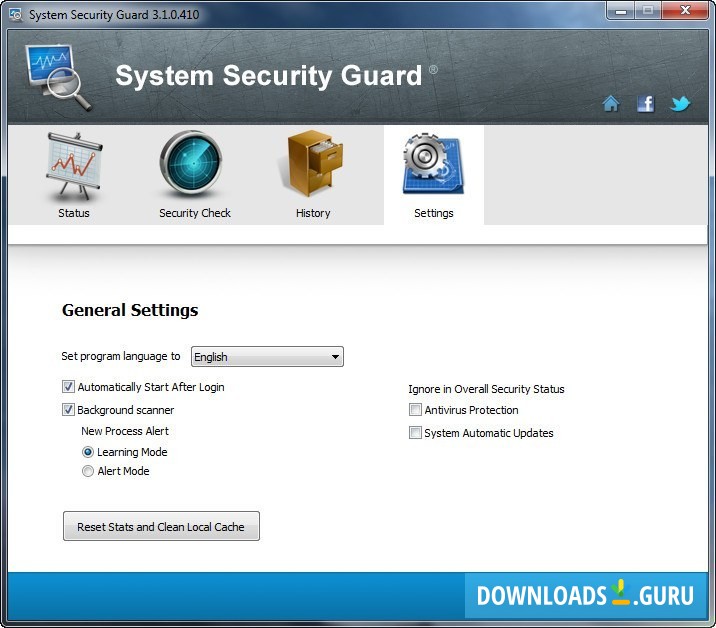Switch to the History tab label
Image resolution: width=716 pixels, height=628 pixels.
pyautogui.click(x=313, y=213)
